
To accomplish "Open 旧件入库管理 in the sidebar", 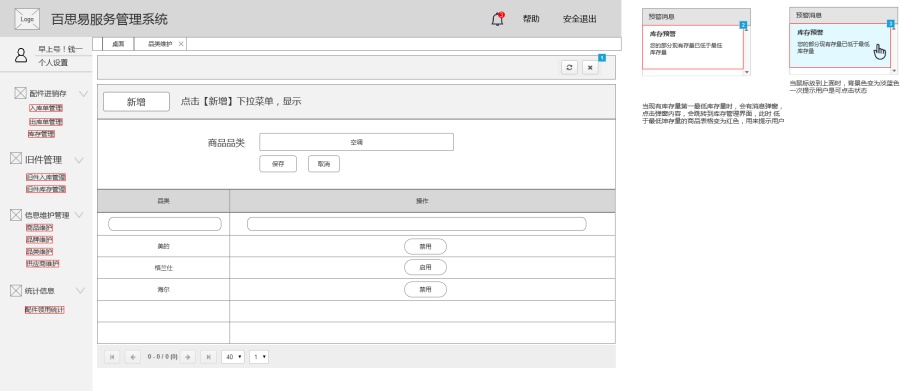I will tap(46, 177).
